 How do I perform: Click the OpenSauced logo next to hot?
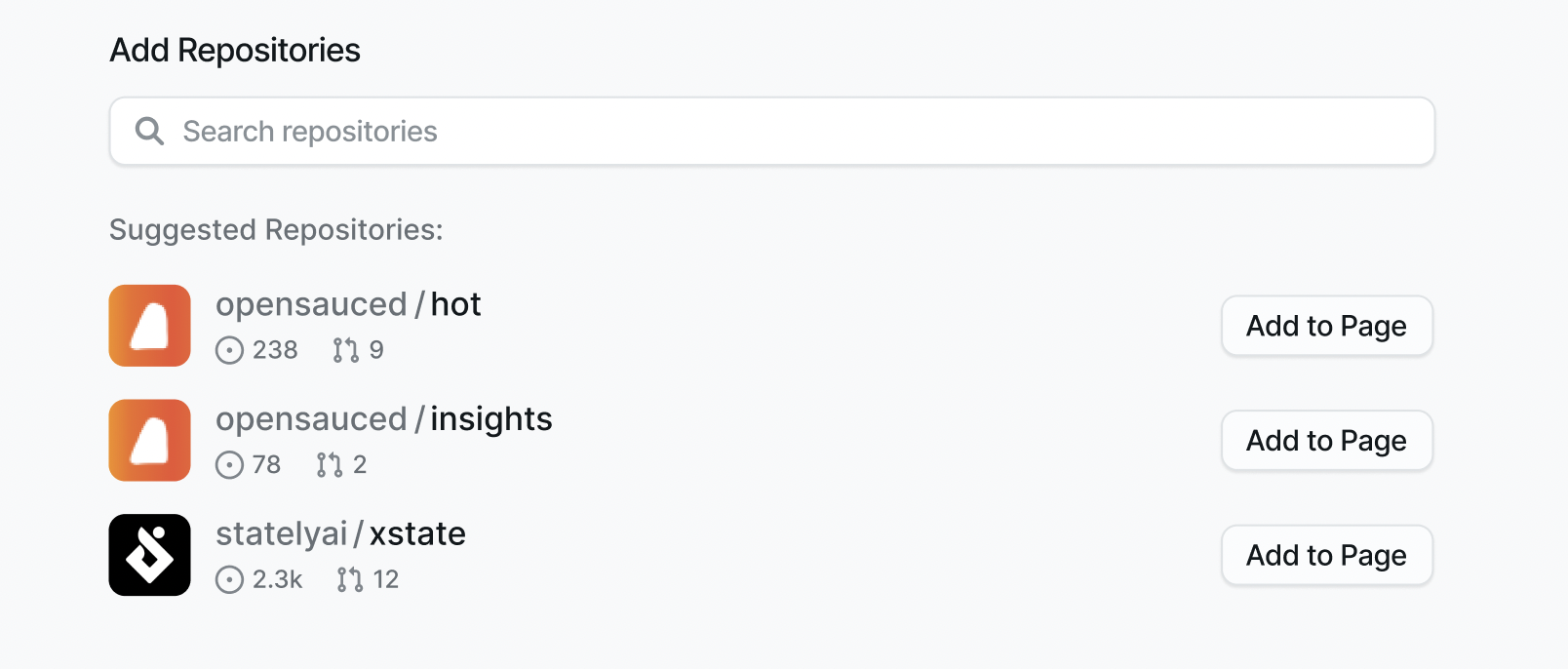(x=149, y=326)
